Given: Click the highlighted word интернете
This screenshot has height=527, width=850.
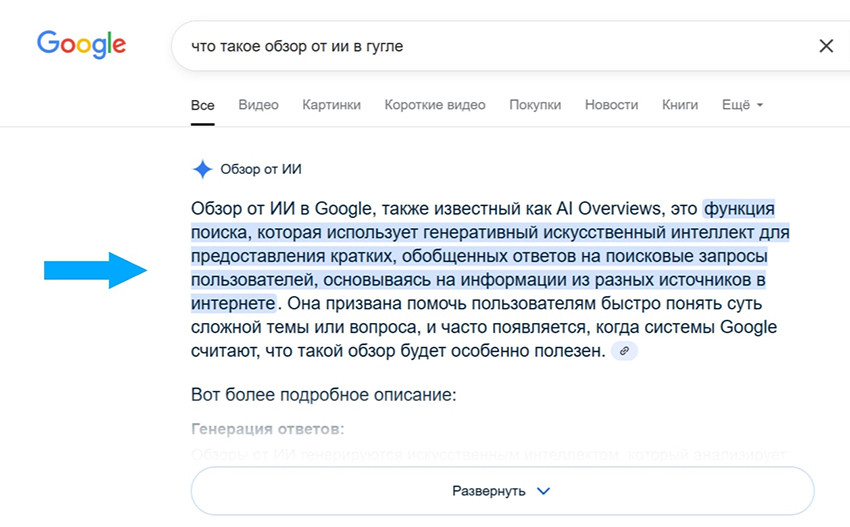Looking at the screenshot, I should tap(233, 303).
